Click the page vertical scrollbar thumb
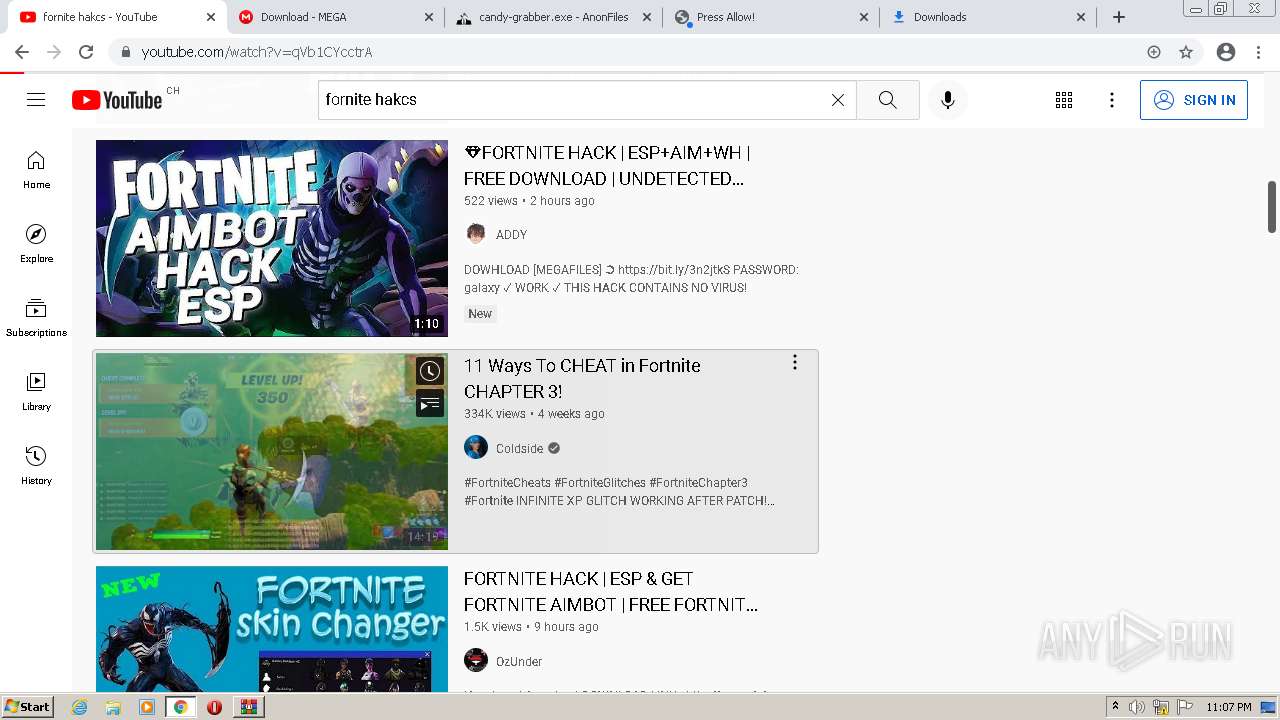The image size is (1280, 720). 1272,207
